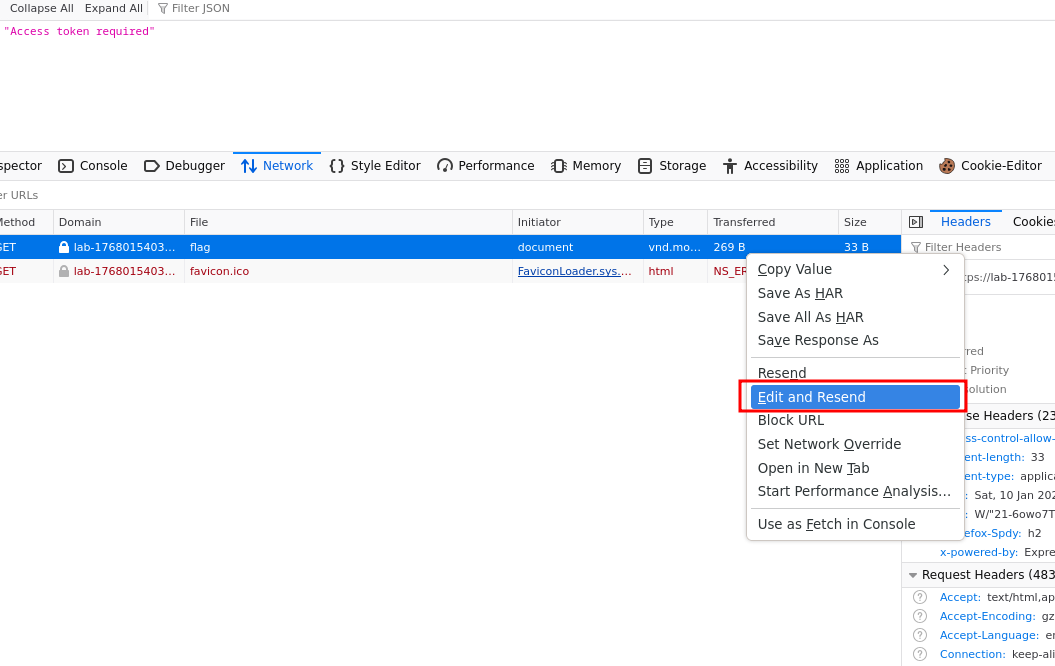This screenshot has width=1055, height=666.
Task: Click the Network up-down arrows icon
Action: [249, 166]
